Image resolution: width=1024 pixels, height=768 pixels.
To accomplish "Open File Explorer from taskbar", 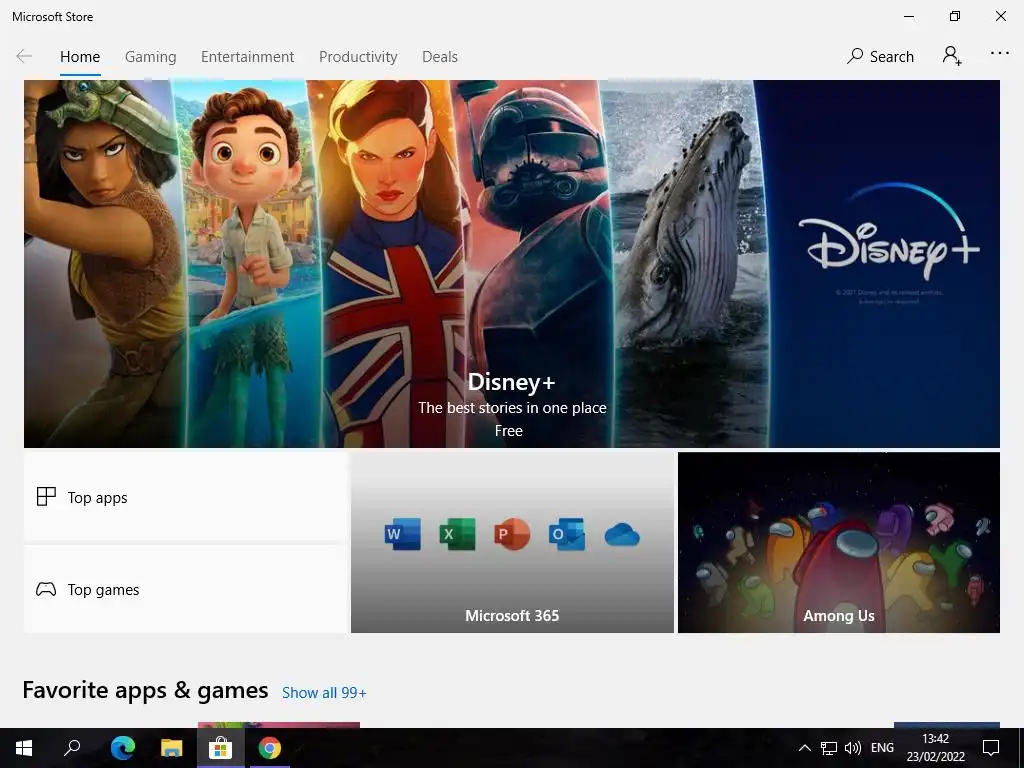I will 171,748.
